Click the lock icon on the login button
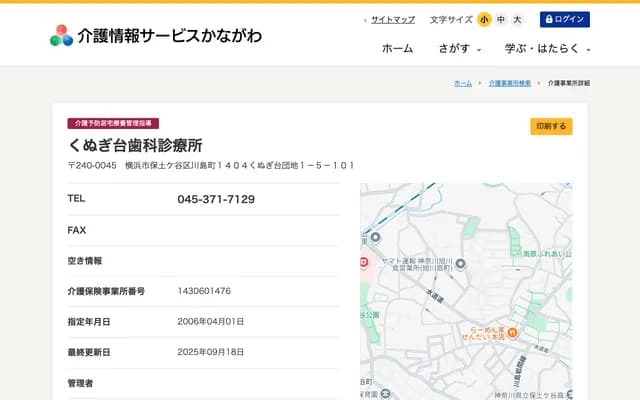640x400 pixels. pos(549,19)
